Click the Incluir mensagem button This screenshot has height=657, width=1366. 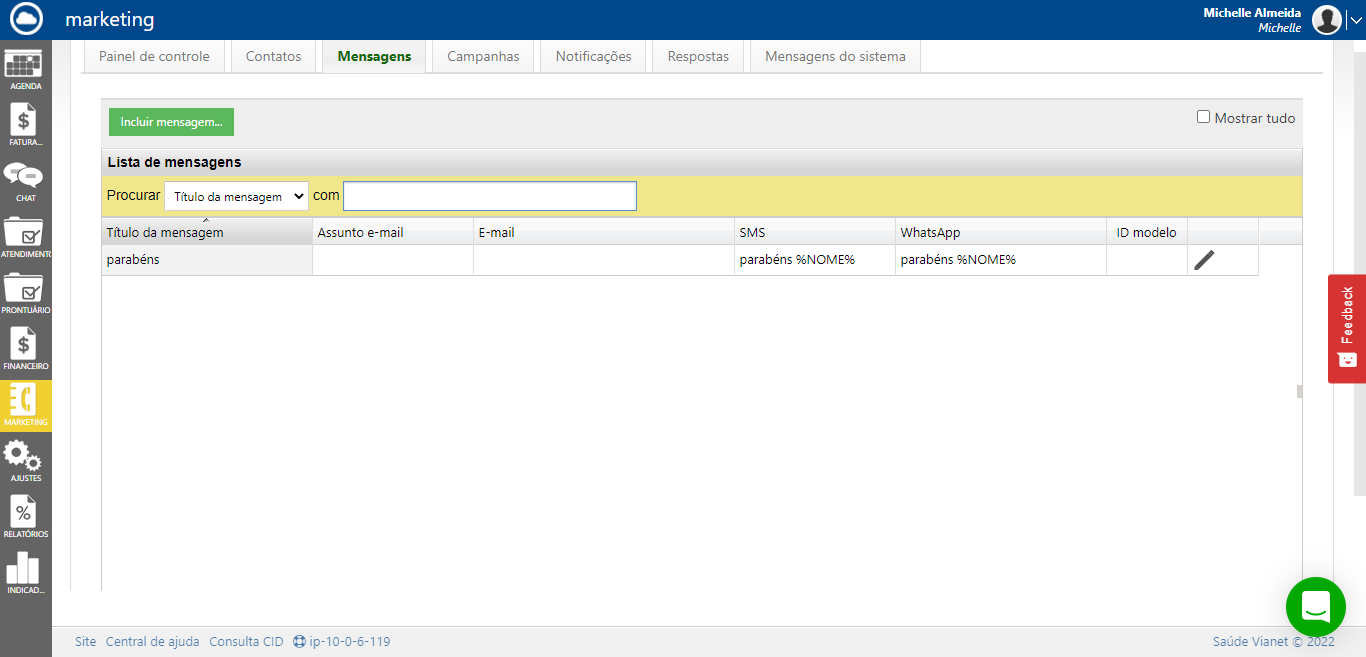coord(171,122)
